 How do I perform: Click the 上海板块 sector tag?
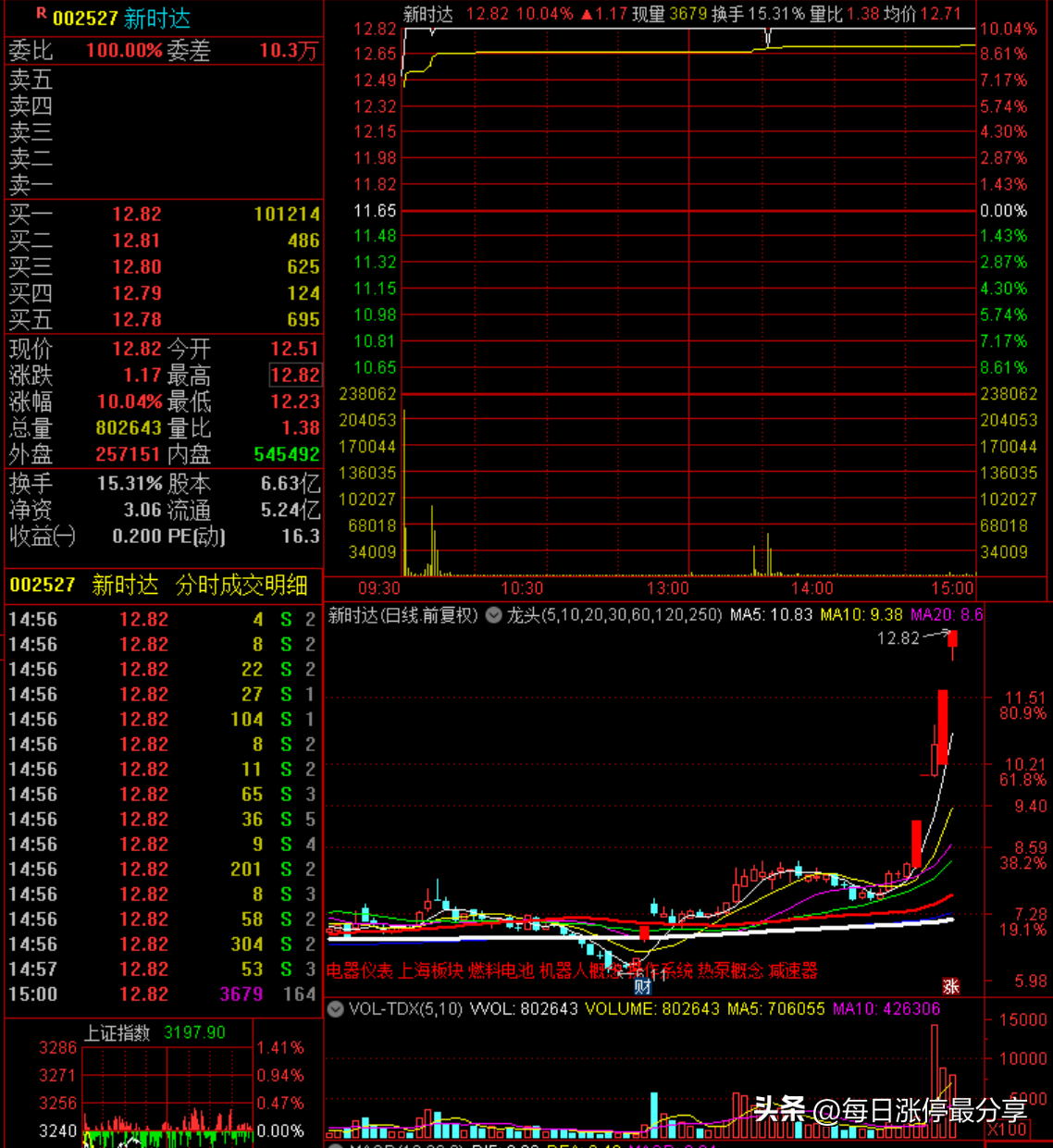tap(430, 971)
